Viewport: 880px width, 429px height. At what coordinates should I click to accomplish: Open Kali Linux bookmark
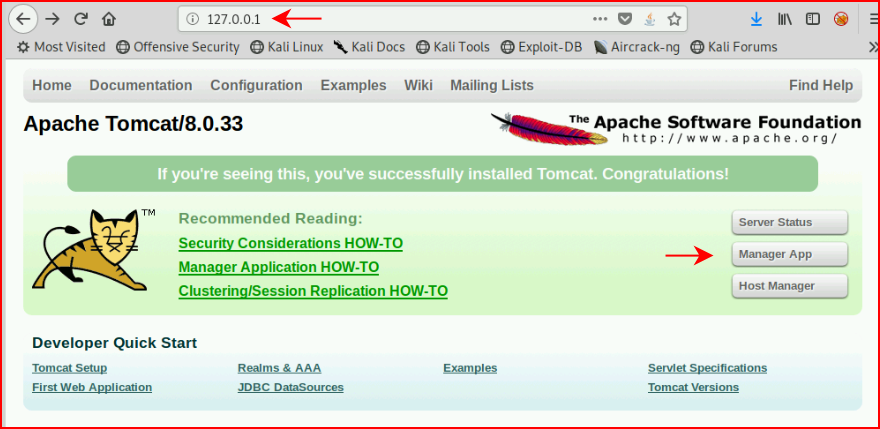(x=286, y=47)
